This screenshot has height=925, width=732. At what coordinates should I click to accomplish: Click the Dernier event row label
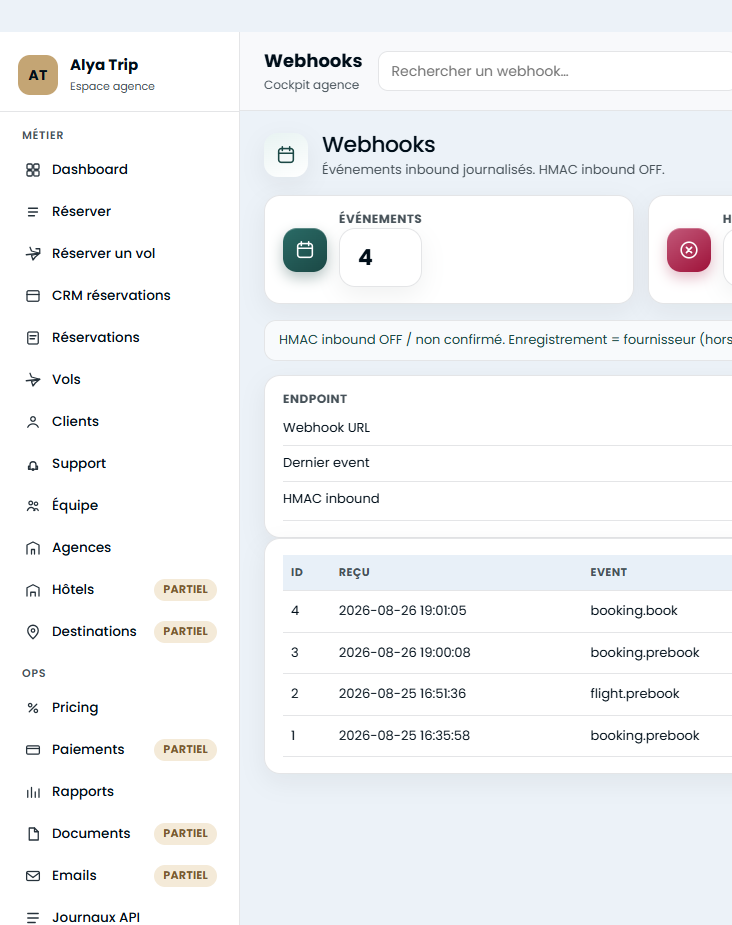tap(326, 462)
